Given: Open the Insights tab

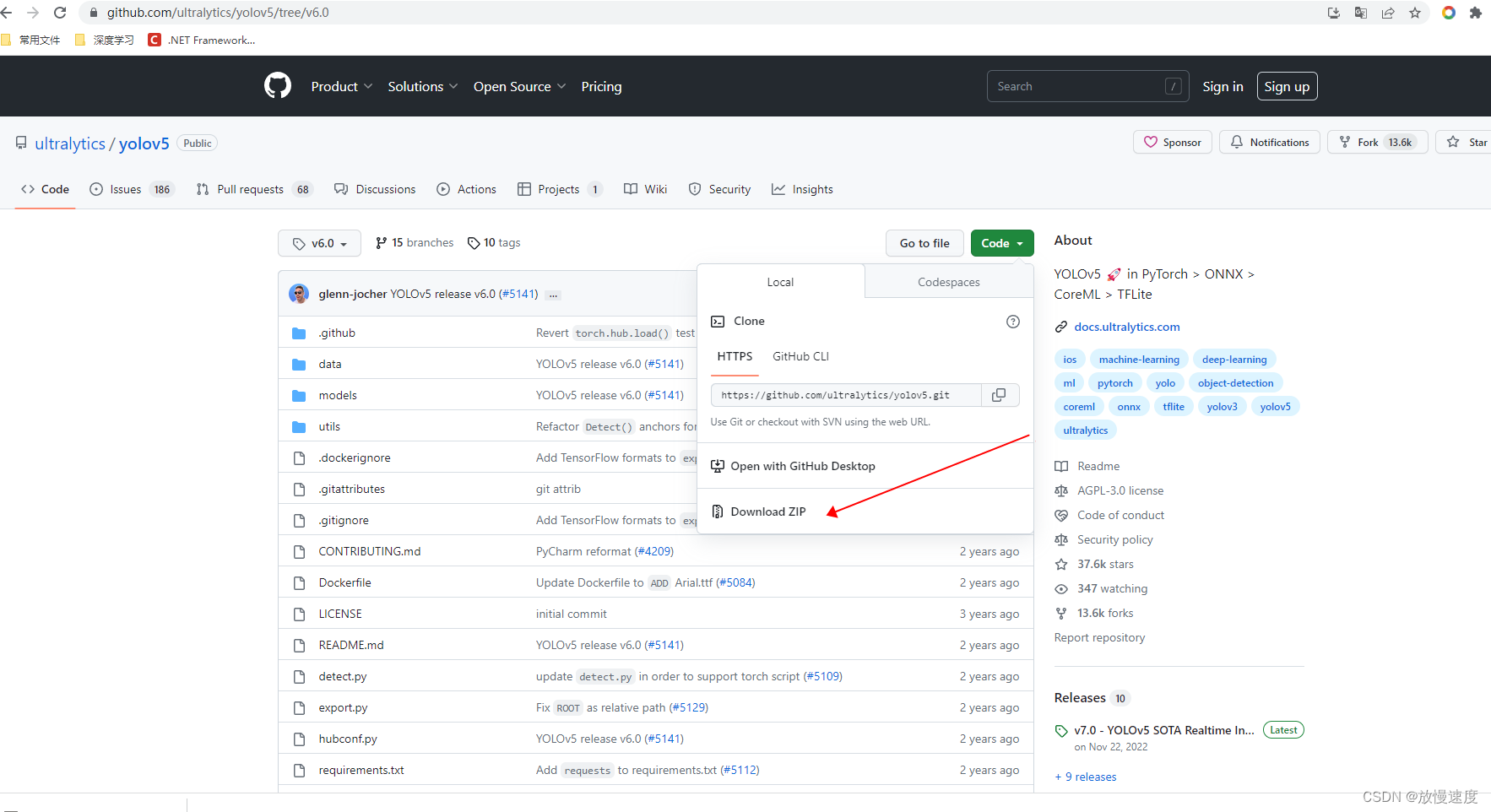Looking at the screenshot, I should (x=802, y=189).
